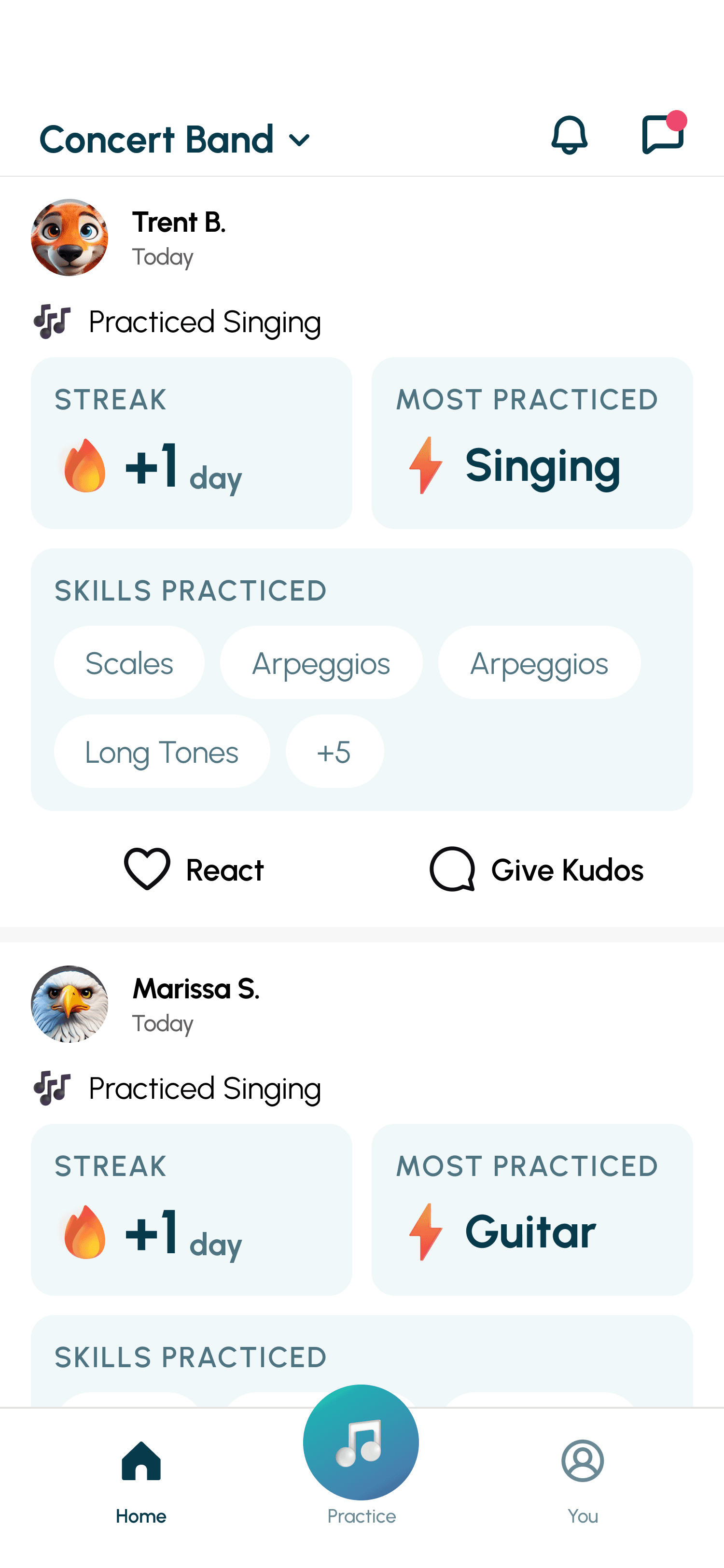
Task: Tap Marissa's streak flame icon
Action: pos(84,1232)
